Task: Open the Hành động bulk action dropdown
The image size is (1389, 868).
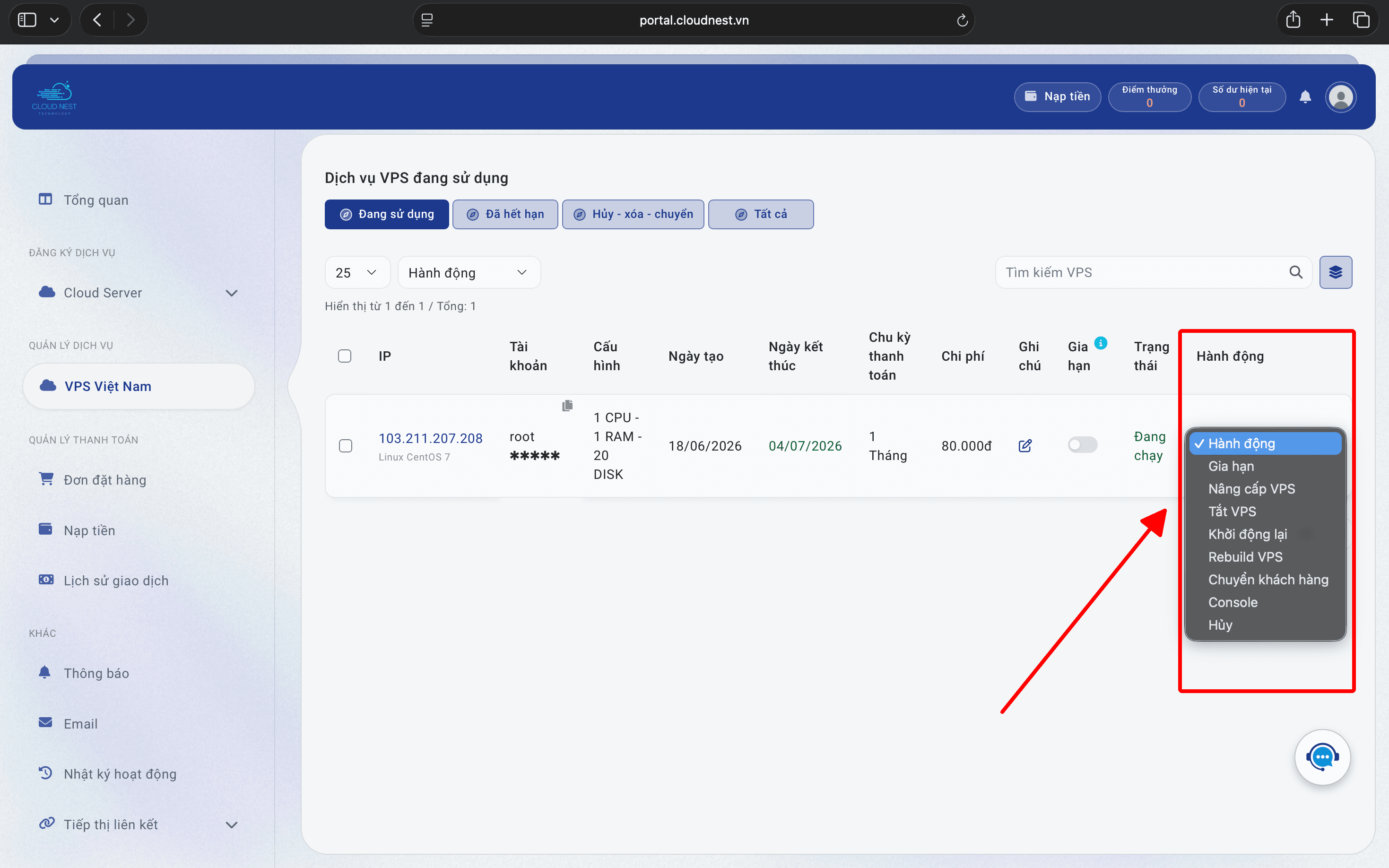Action: click(469, 272)
